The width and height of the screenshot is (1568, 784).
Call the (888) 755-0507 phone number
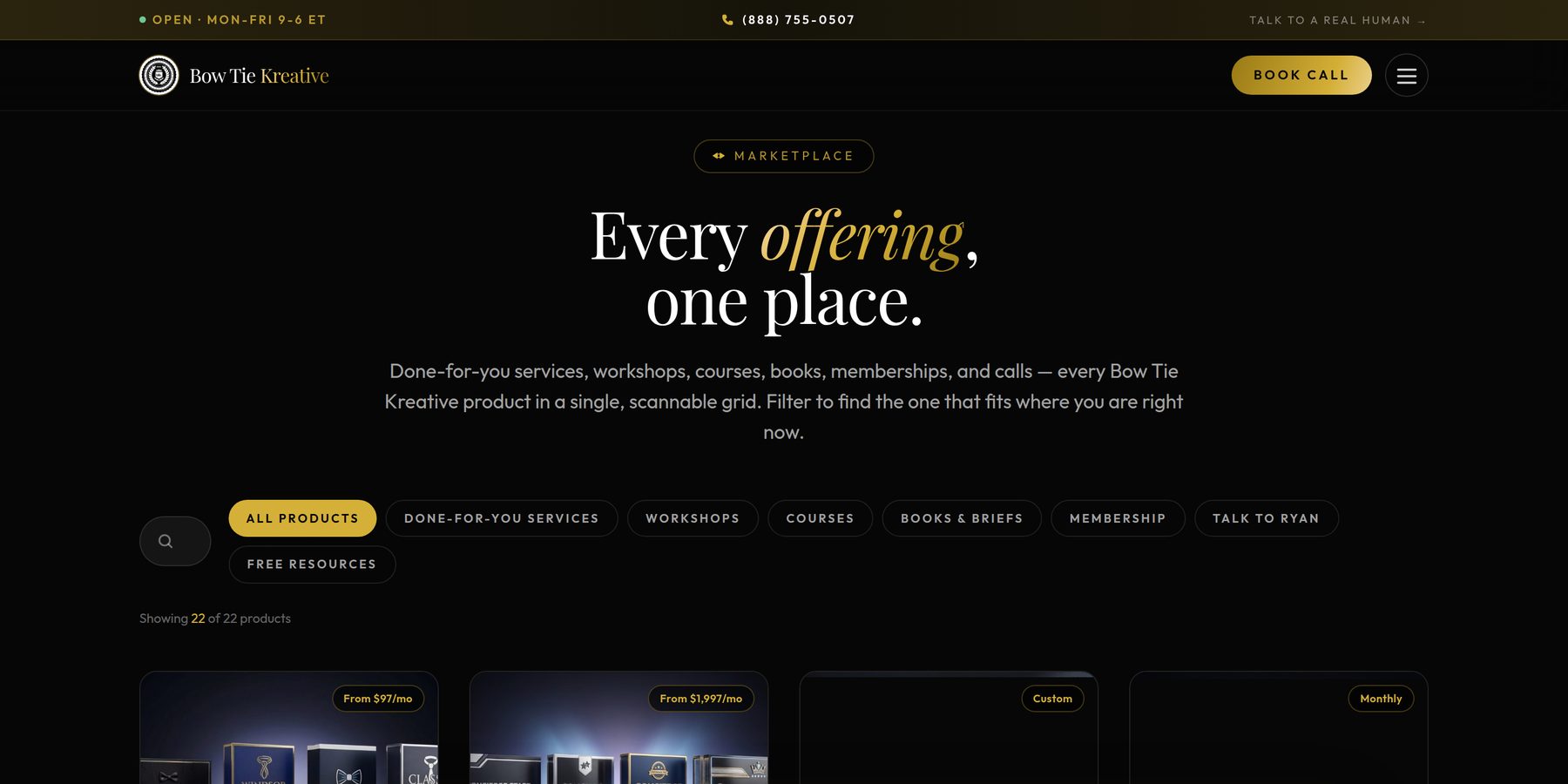(x=798, y=20)
